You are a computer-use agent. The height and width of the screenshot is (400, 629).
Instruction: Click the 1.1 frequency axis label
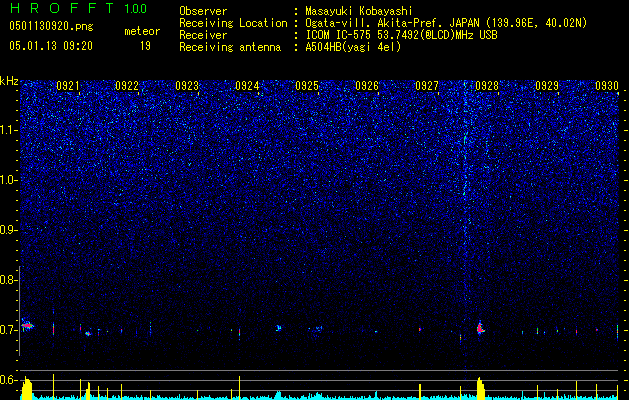point(9,130)
